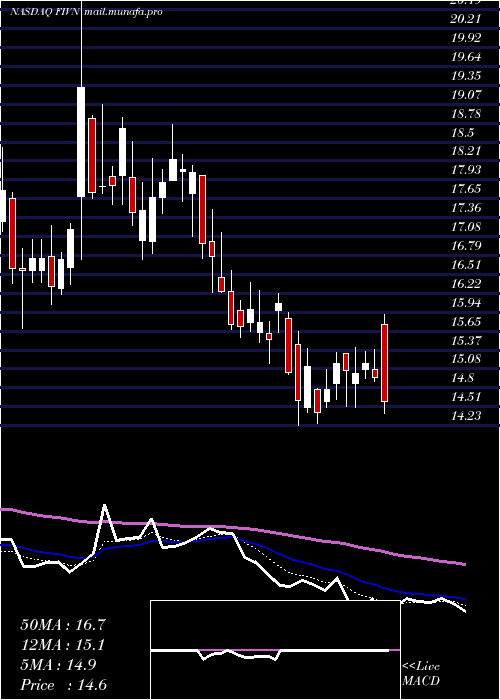The width and height of the screenshot is (500, 700).
Task: Select the 18.21 price axis label
Action: 466,151
